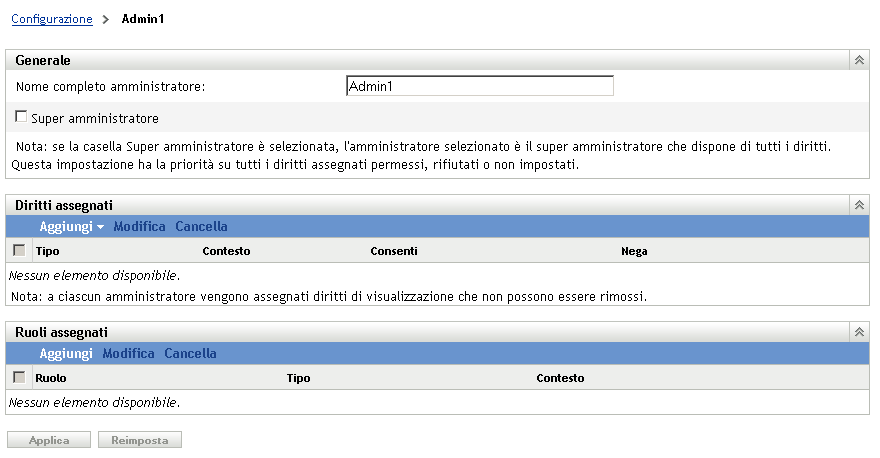Screen dimensions: 880x458
Task: Click Cancella in Diritti assegnati toolbar
Action: [x=201, y=227]
